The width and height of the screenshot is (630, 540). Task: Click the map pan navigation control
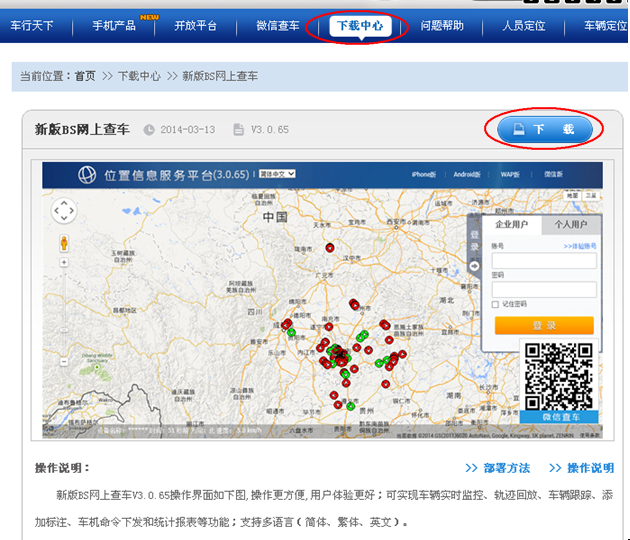click(63, 211)
